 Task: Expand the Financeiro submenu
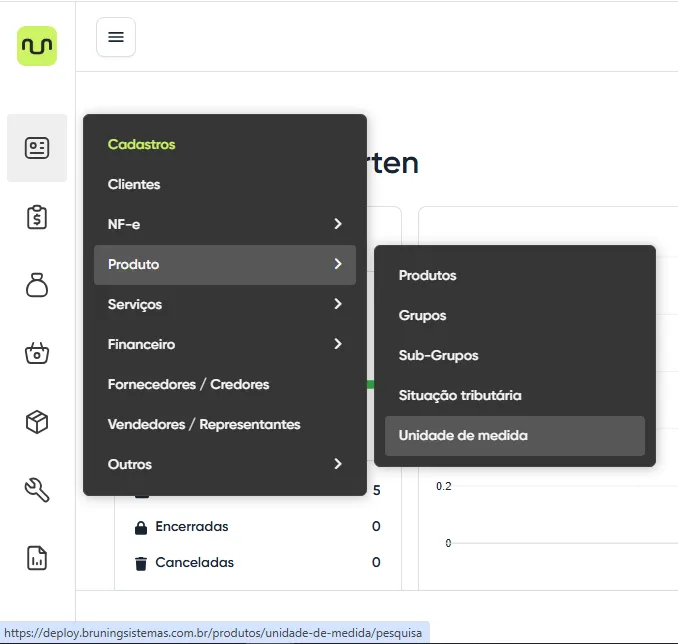224,344
